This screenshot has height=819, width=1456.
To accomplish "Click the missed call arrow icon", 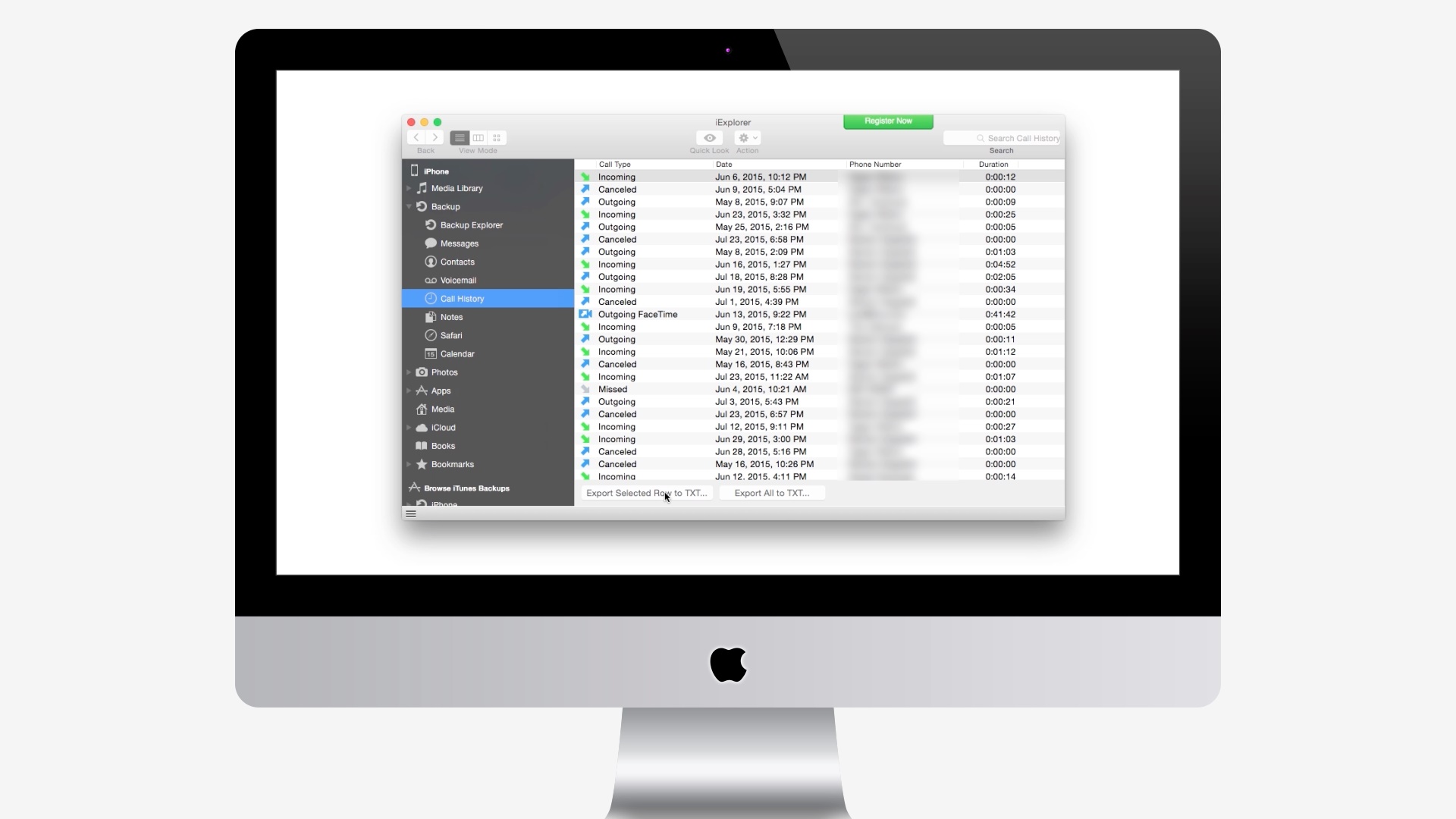I will 585,389.
